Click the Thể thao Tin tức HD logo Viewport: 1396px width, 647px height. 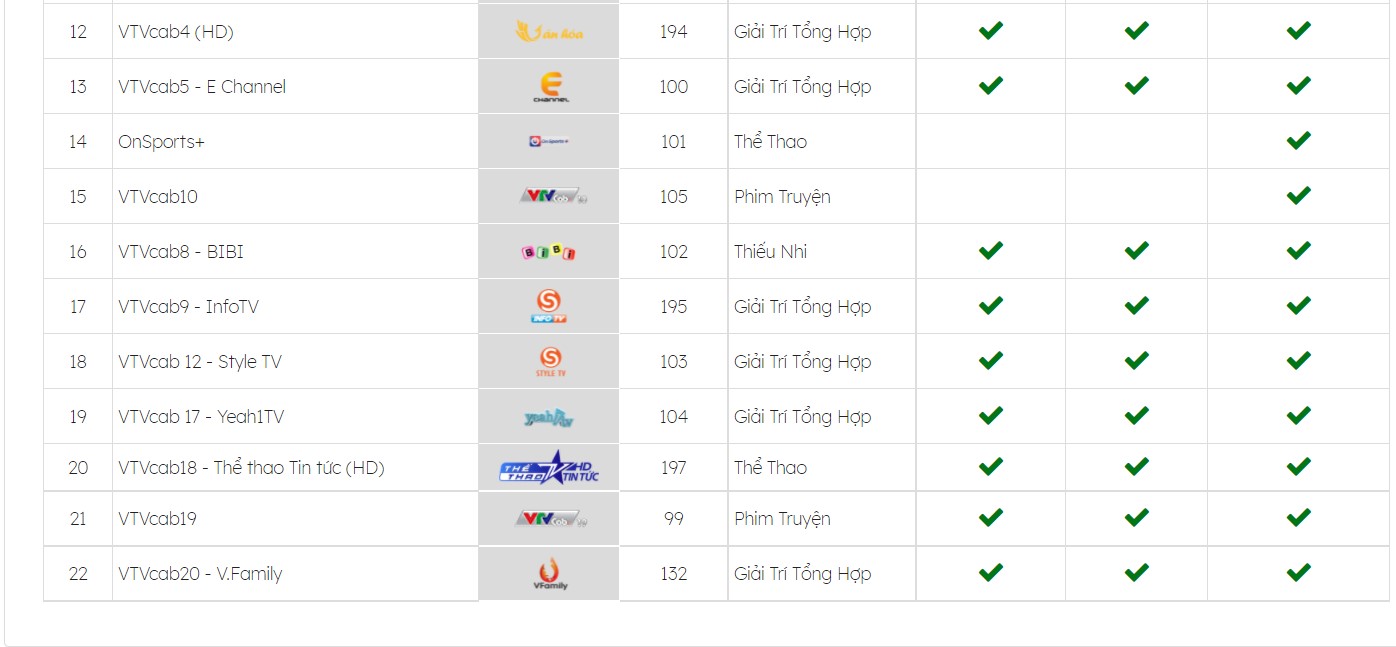[x=549, y=467]
